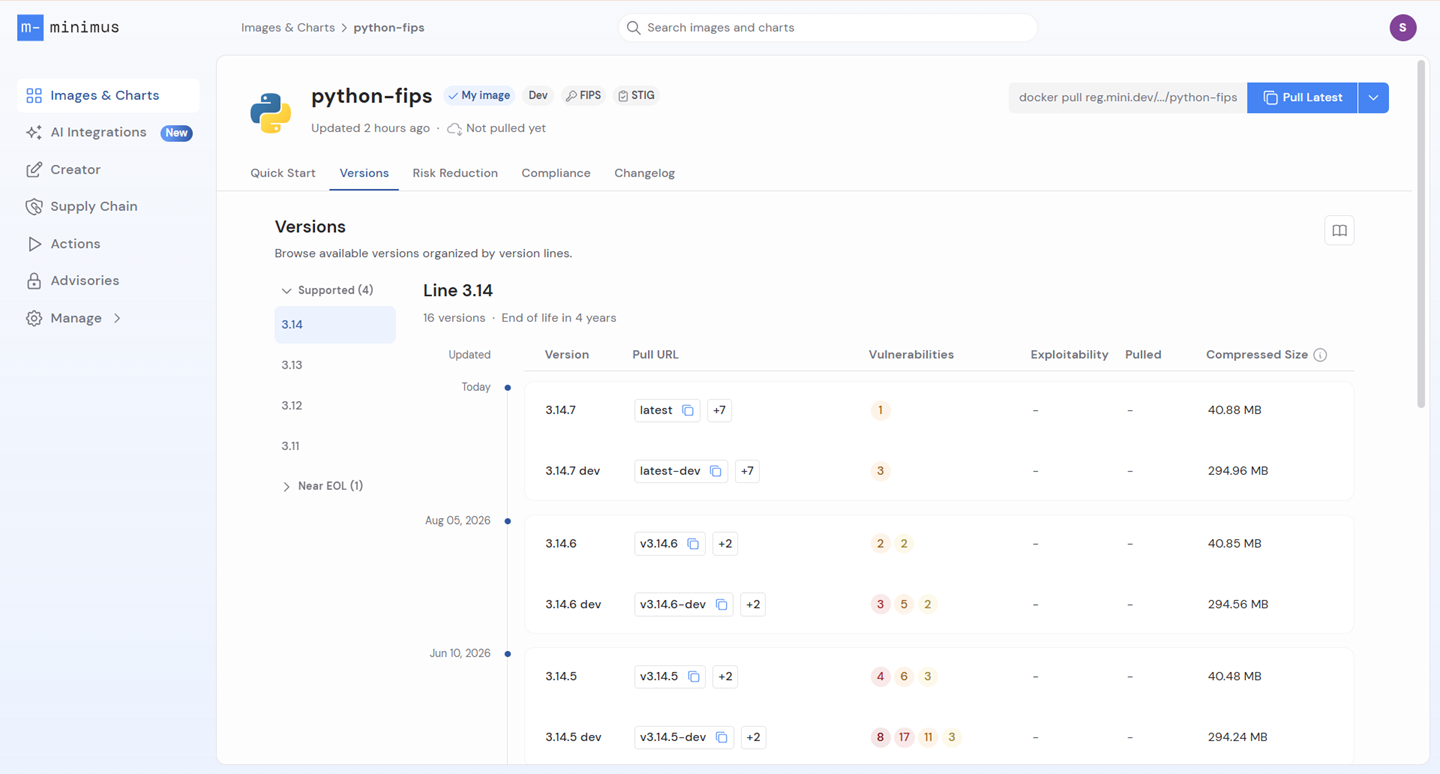Click the page vertical scrollbar
This screenshot has height=774, width=1440.
point(1422,234)
